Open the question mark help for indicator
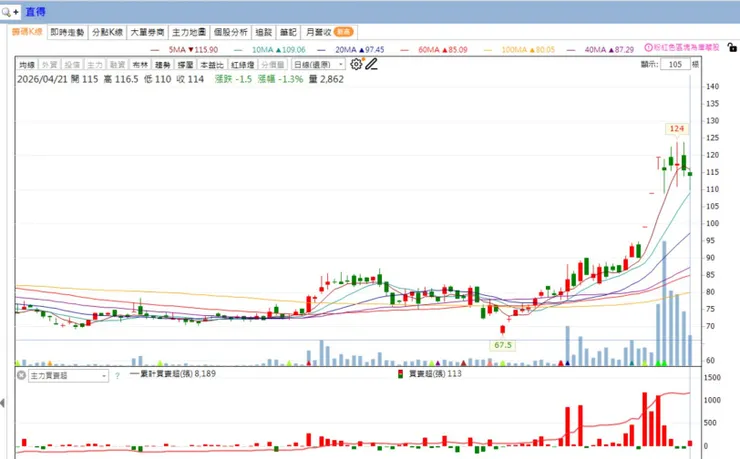The image size is (740, 459). pos(117,376)
